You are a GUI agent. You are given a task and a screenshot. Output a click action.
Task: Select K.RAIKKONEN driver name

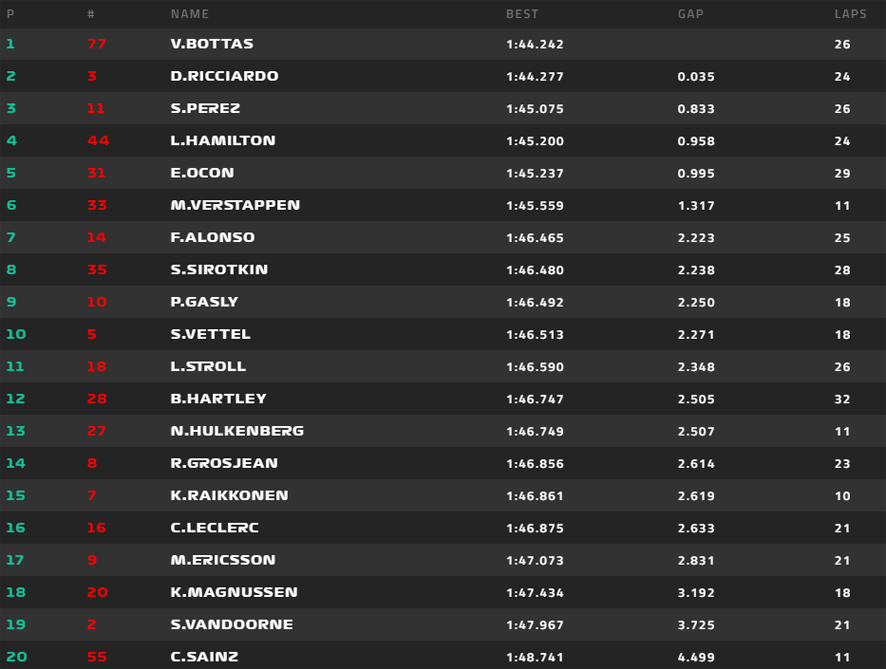[229, 496]
